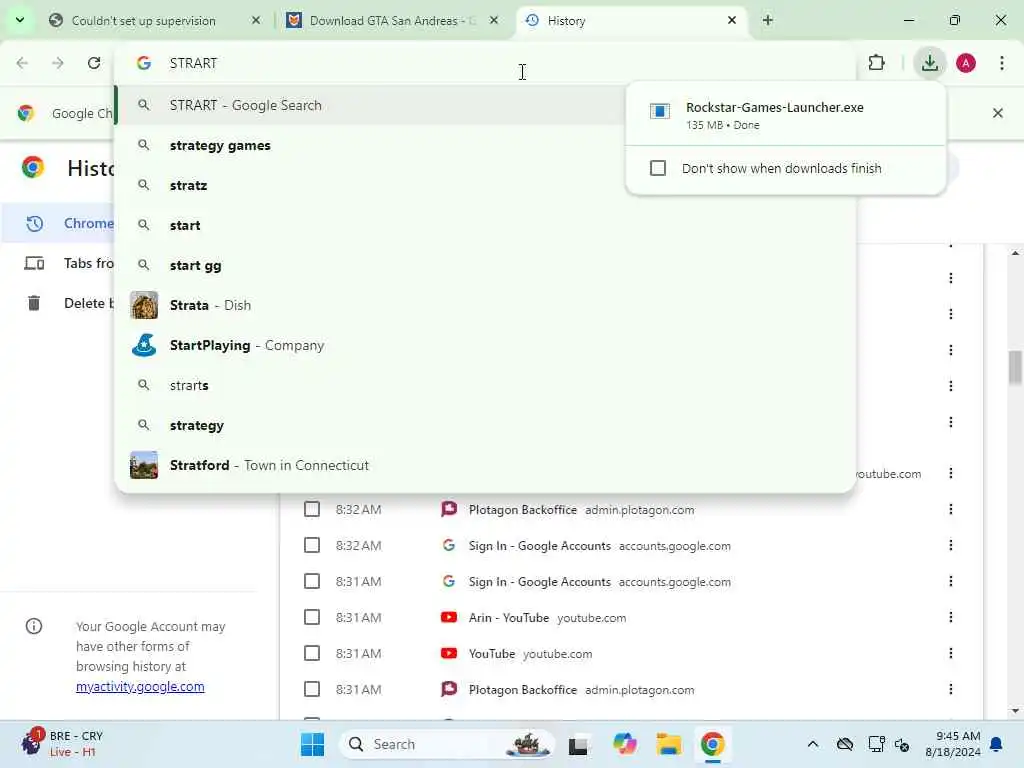Reload the current page
The width and height of the screenshot is (1024, 768).
tap(94, 63)
